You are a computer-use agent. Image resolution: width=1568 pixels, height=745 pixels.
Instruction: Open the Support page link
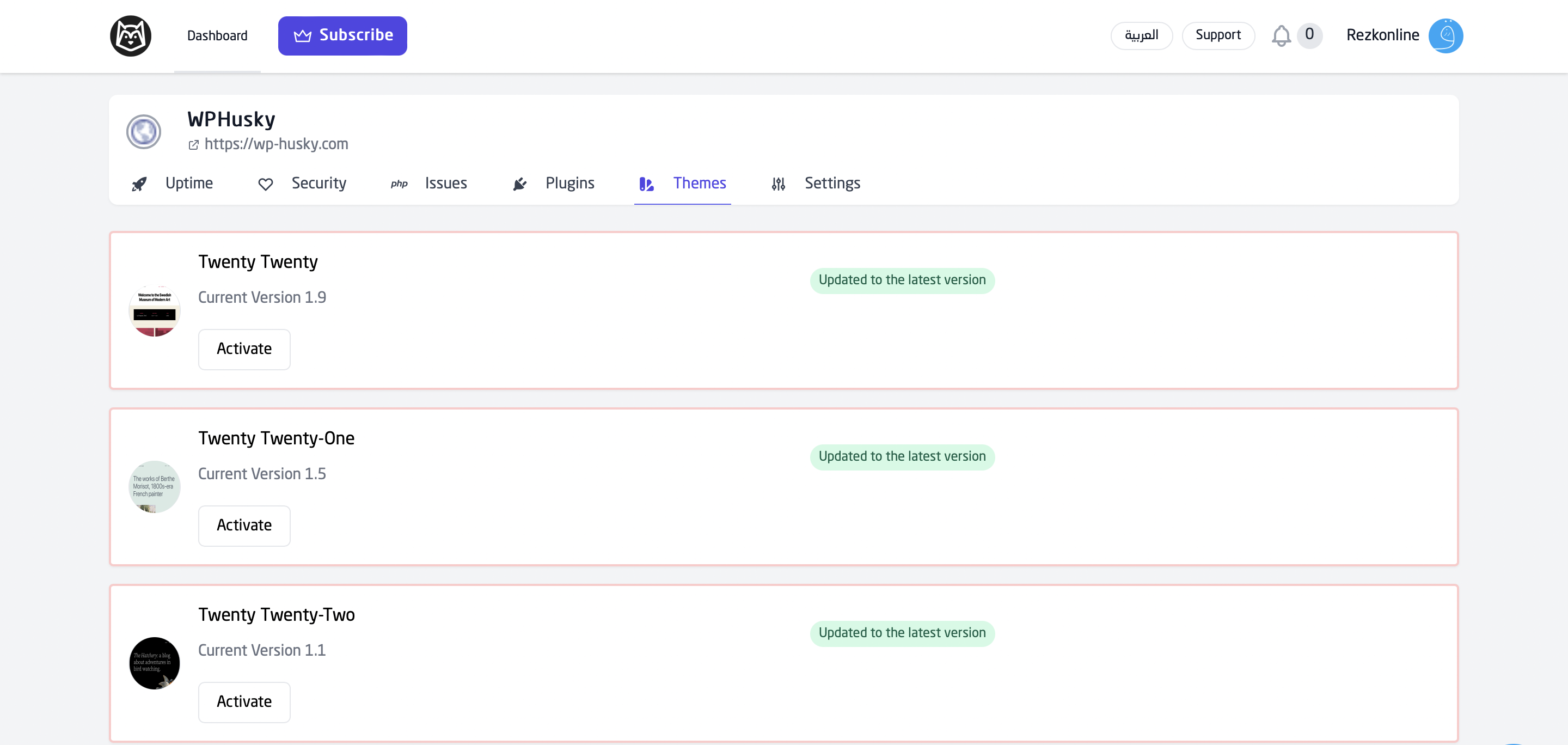(1218, 35)
